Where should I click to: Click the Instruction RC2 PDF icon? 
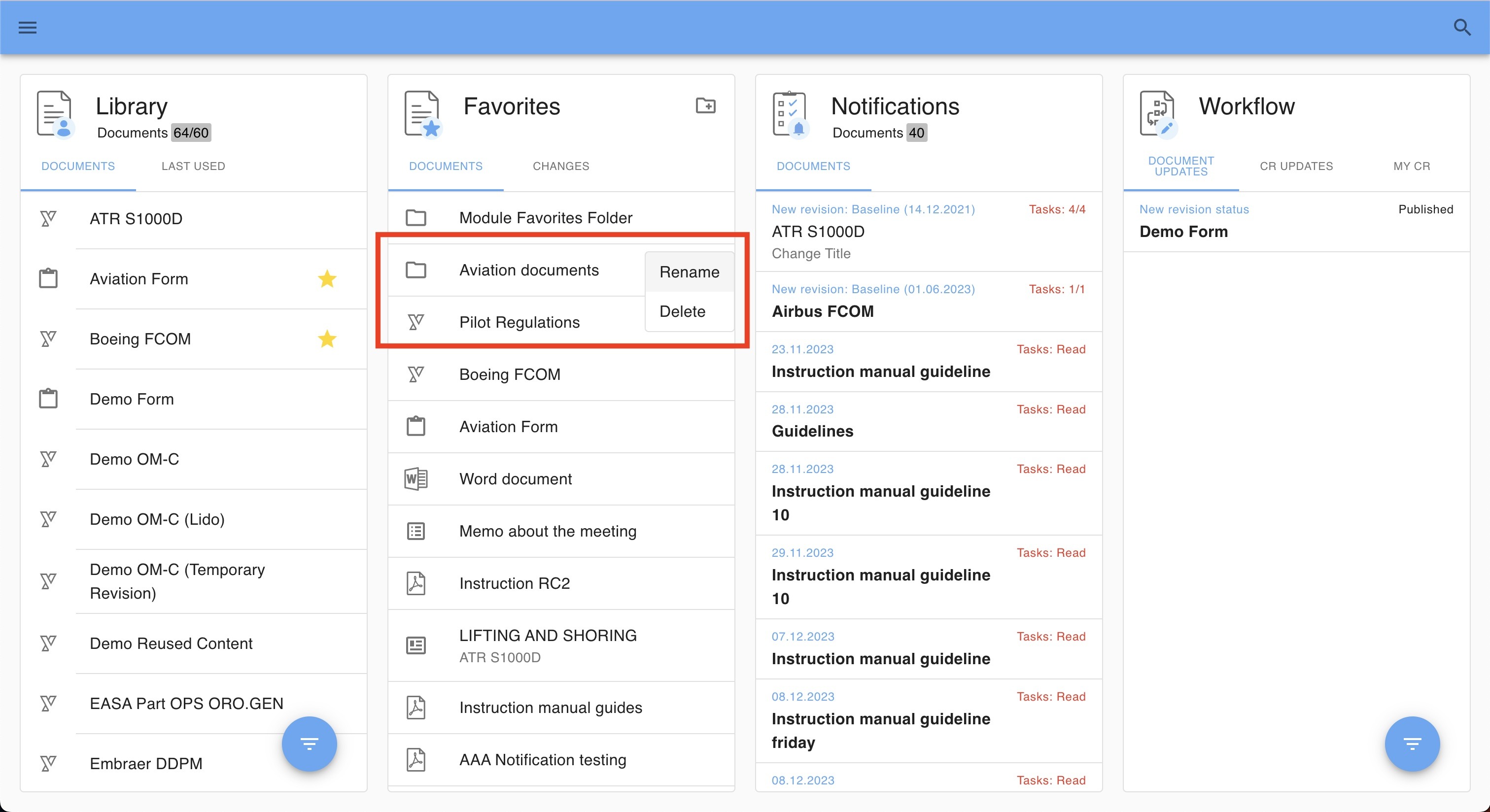click(416, 583)
